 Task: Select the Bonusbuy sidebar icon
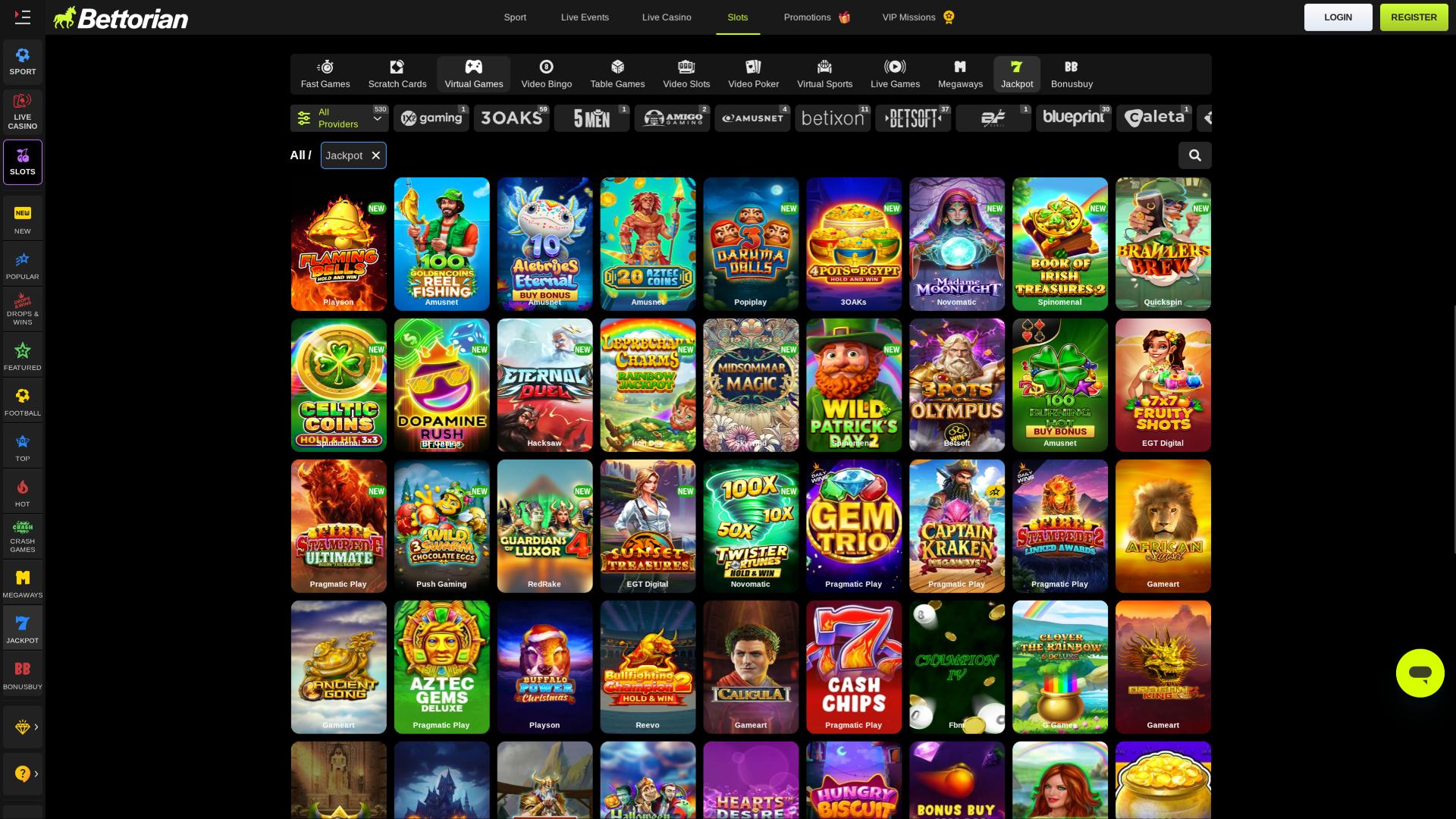pyautogui.click(x=22, y=673)
